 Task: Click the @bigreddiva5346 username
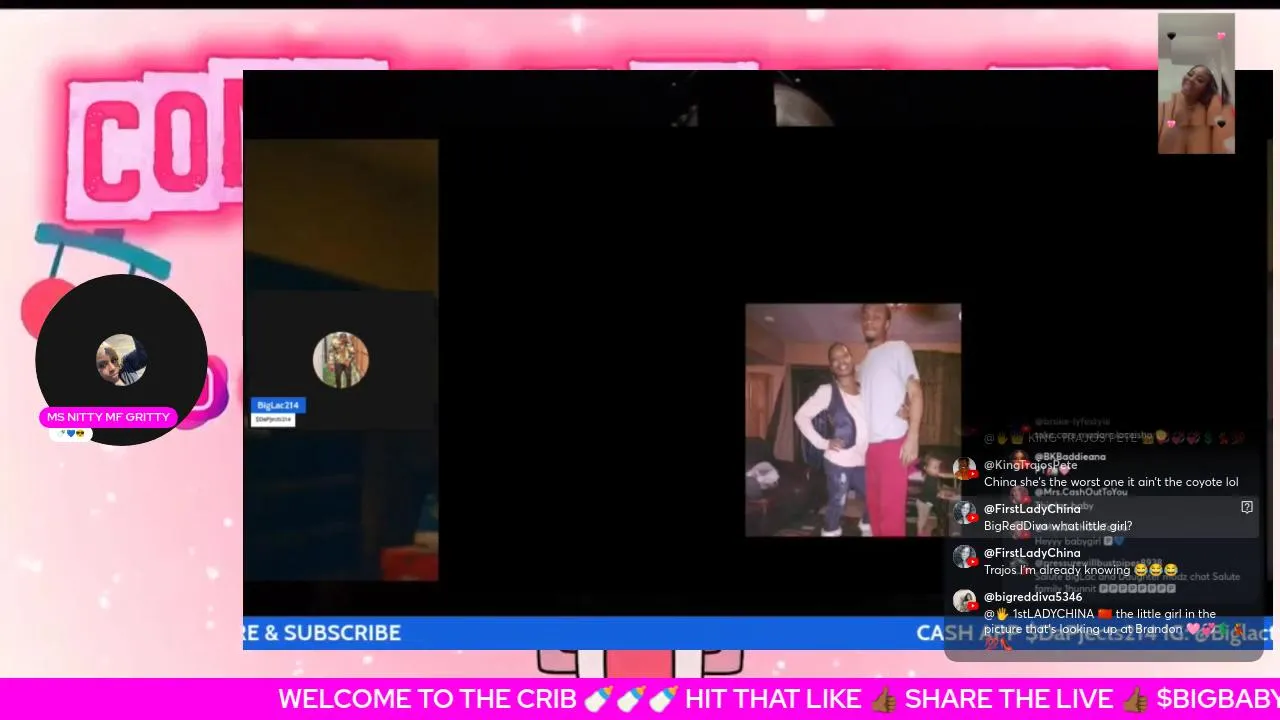(x=1033, y=597)
